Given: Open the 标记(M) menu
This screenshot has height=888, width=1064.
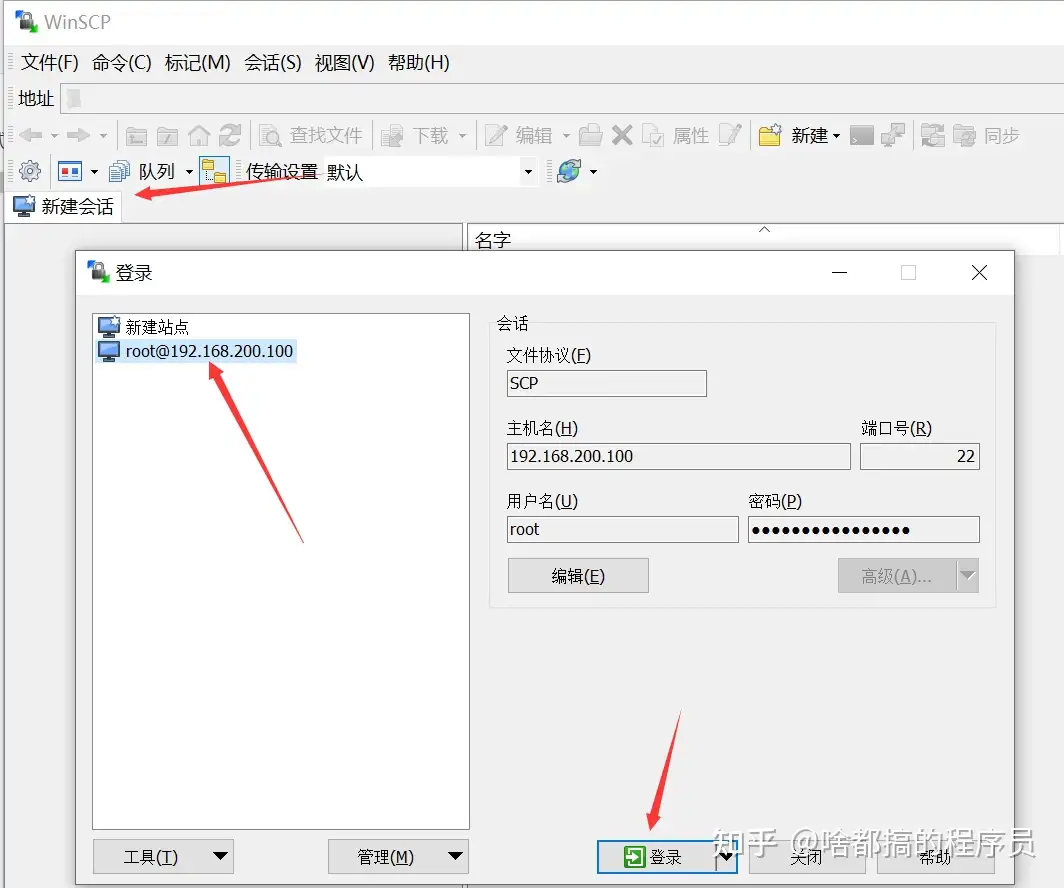Looking at the screenshot, I should click(197, 62).
